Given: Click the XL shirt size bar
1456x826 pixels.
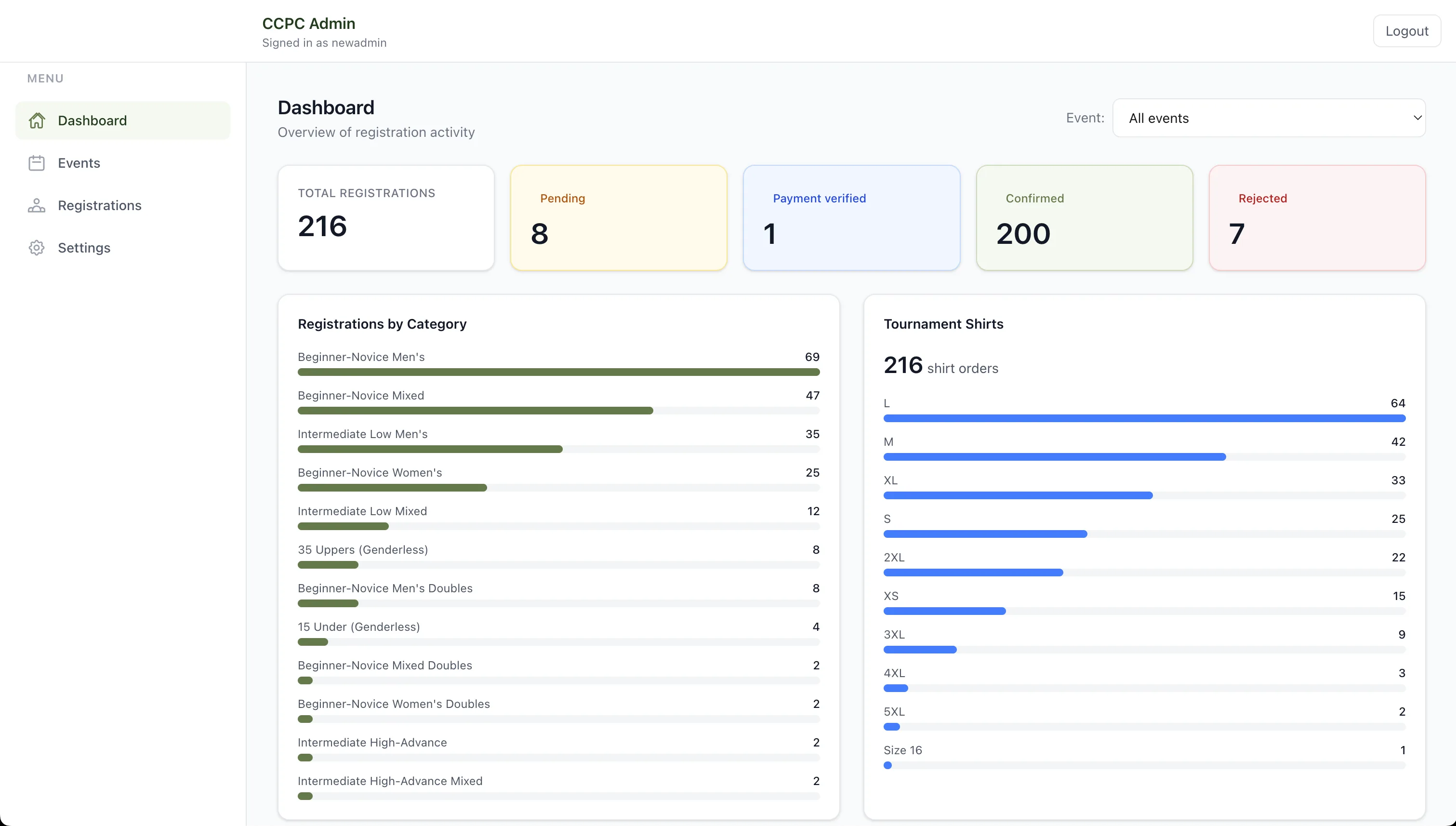Looking at the screenshot, I should [x=1145, y=496].
